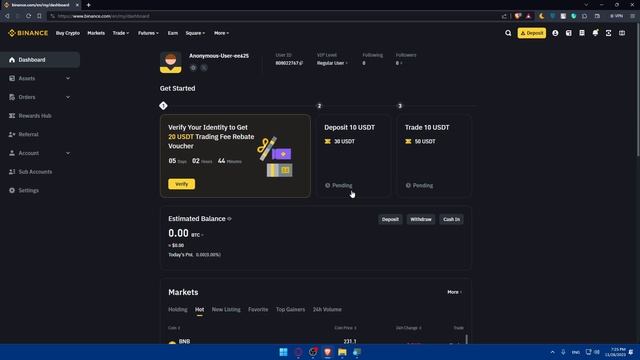This screenshot has width=640, height=360.
Task: Click the share icon in the address bar
Action: [504, 16]
